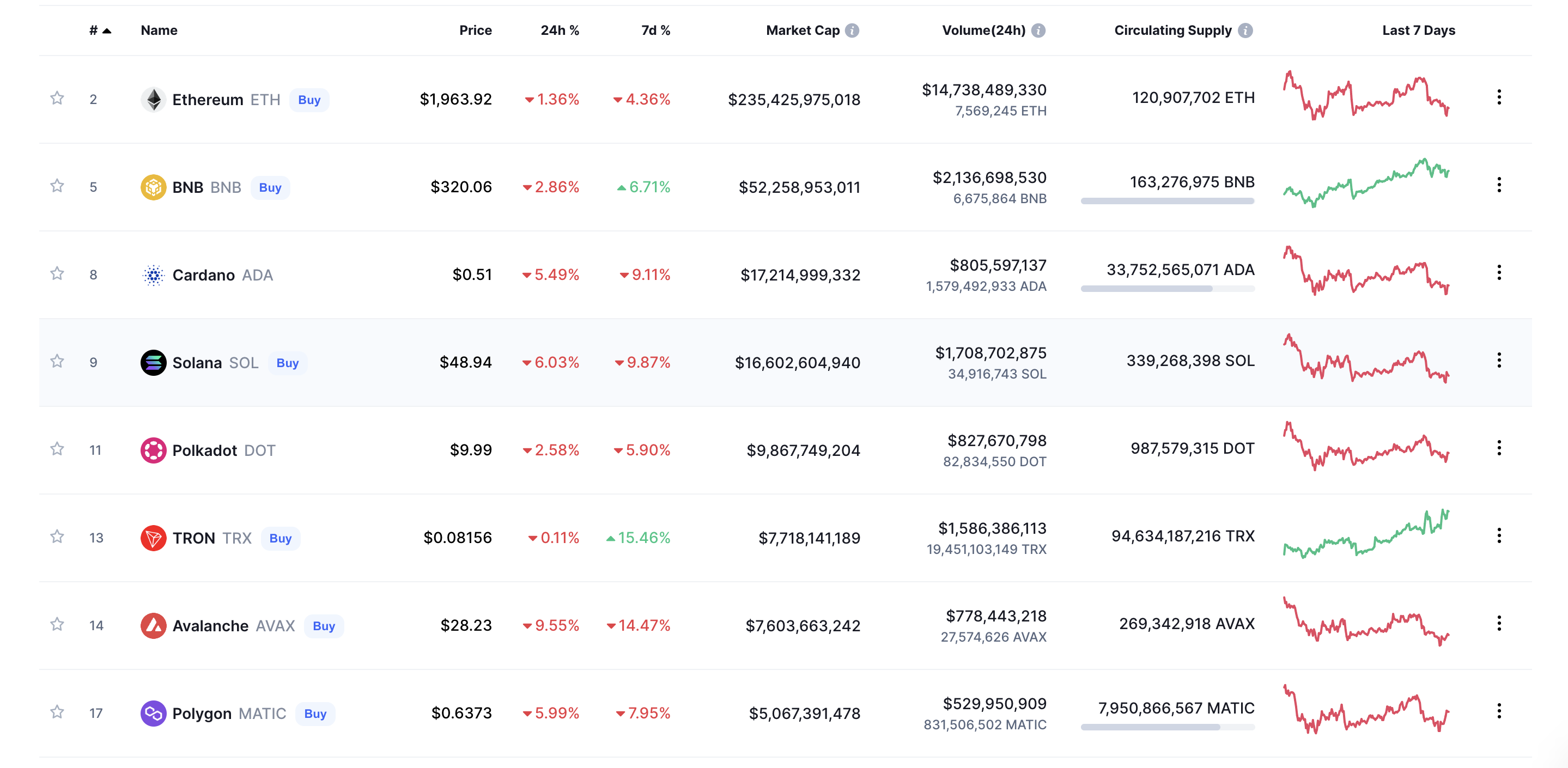Click the Cardano ADA logo

[154, 275]
